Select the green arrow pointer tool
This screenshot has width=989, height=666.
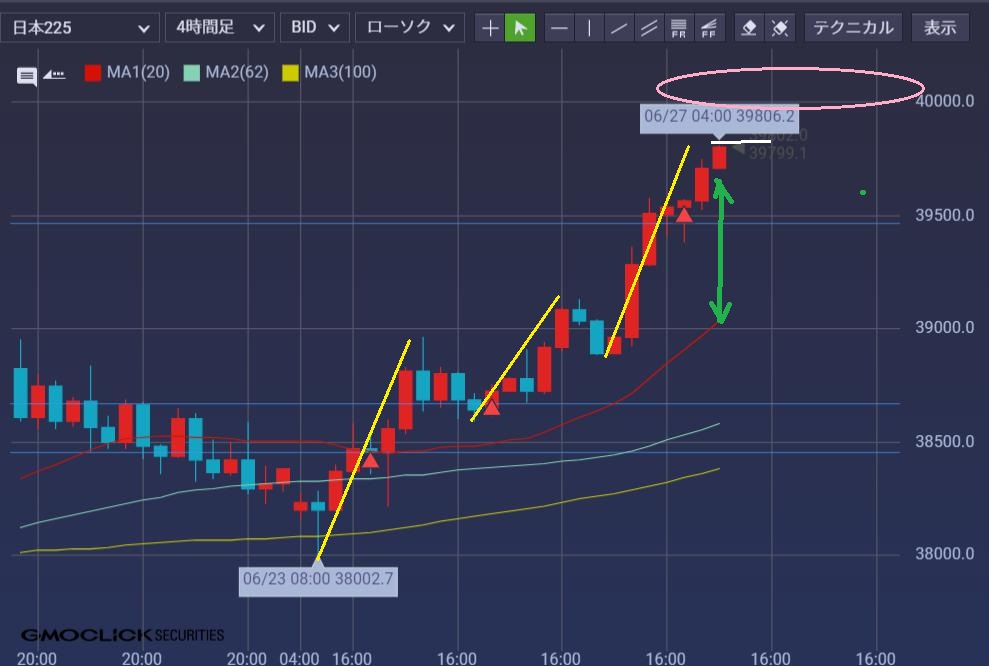coord(520,28)
